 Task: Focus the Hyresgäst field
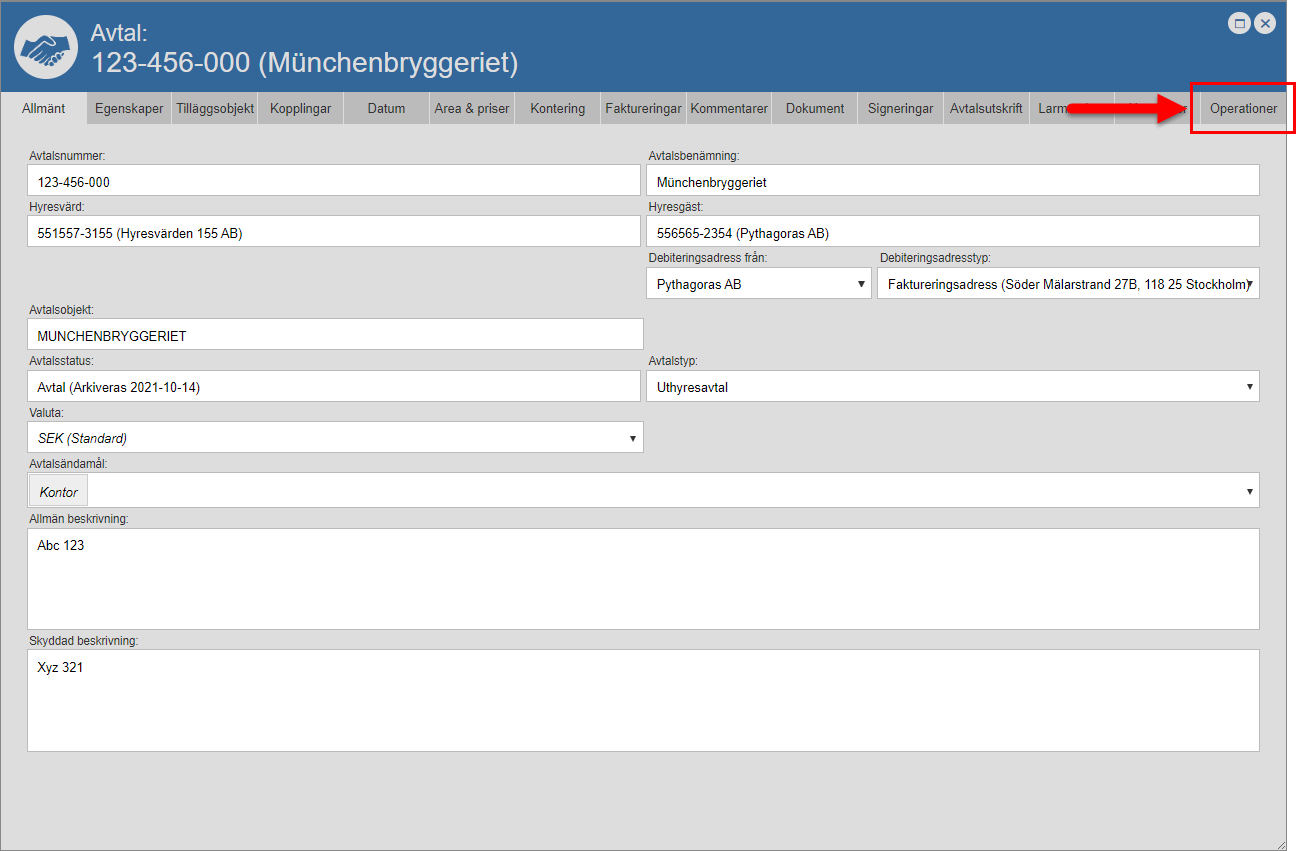[952, 232]
